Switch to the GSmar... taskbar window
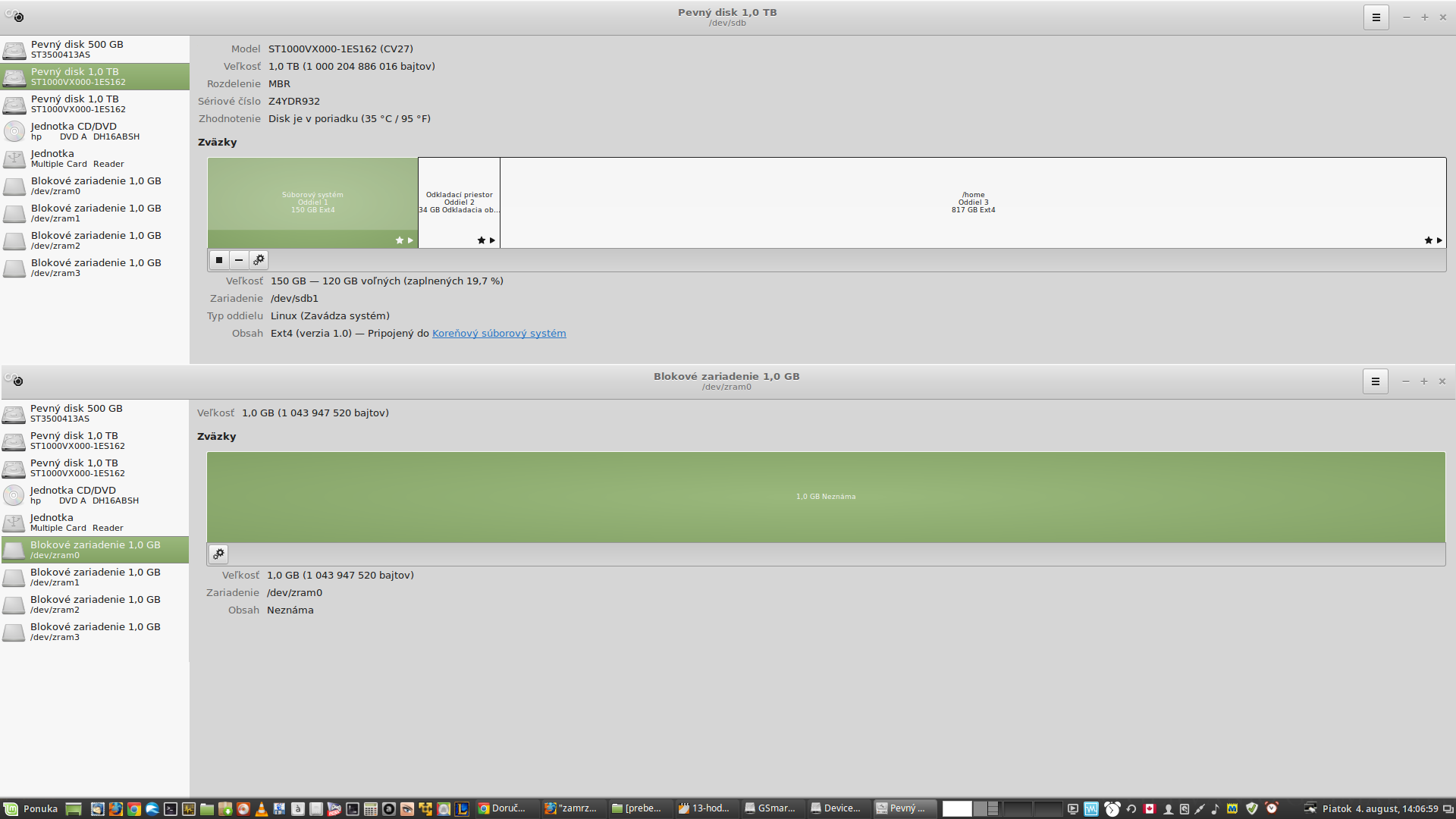This screenshot has height=819, width=1456. (x=770, y=808)
